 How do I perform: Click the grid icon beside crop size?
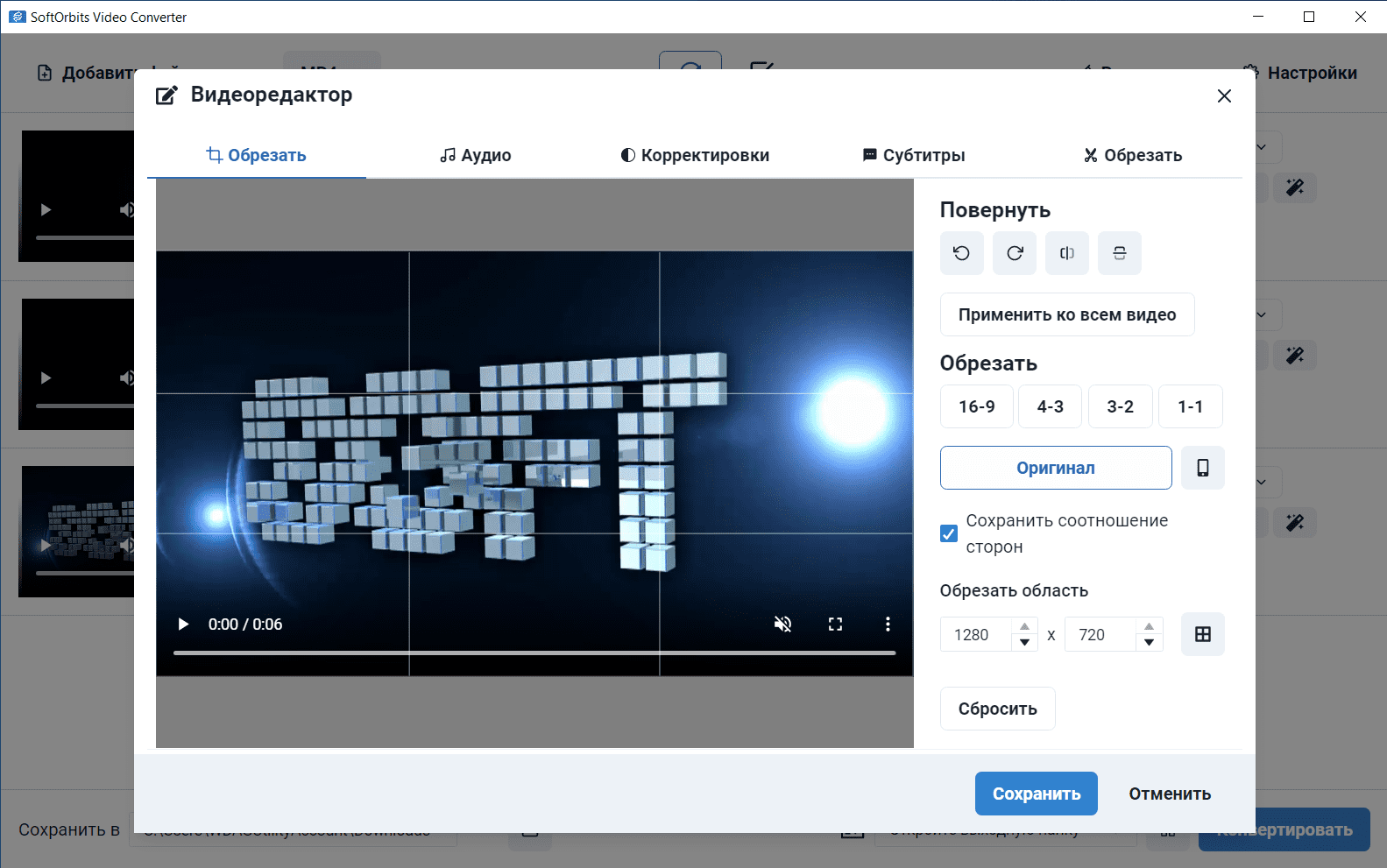tap(1203, 634)
